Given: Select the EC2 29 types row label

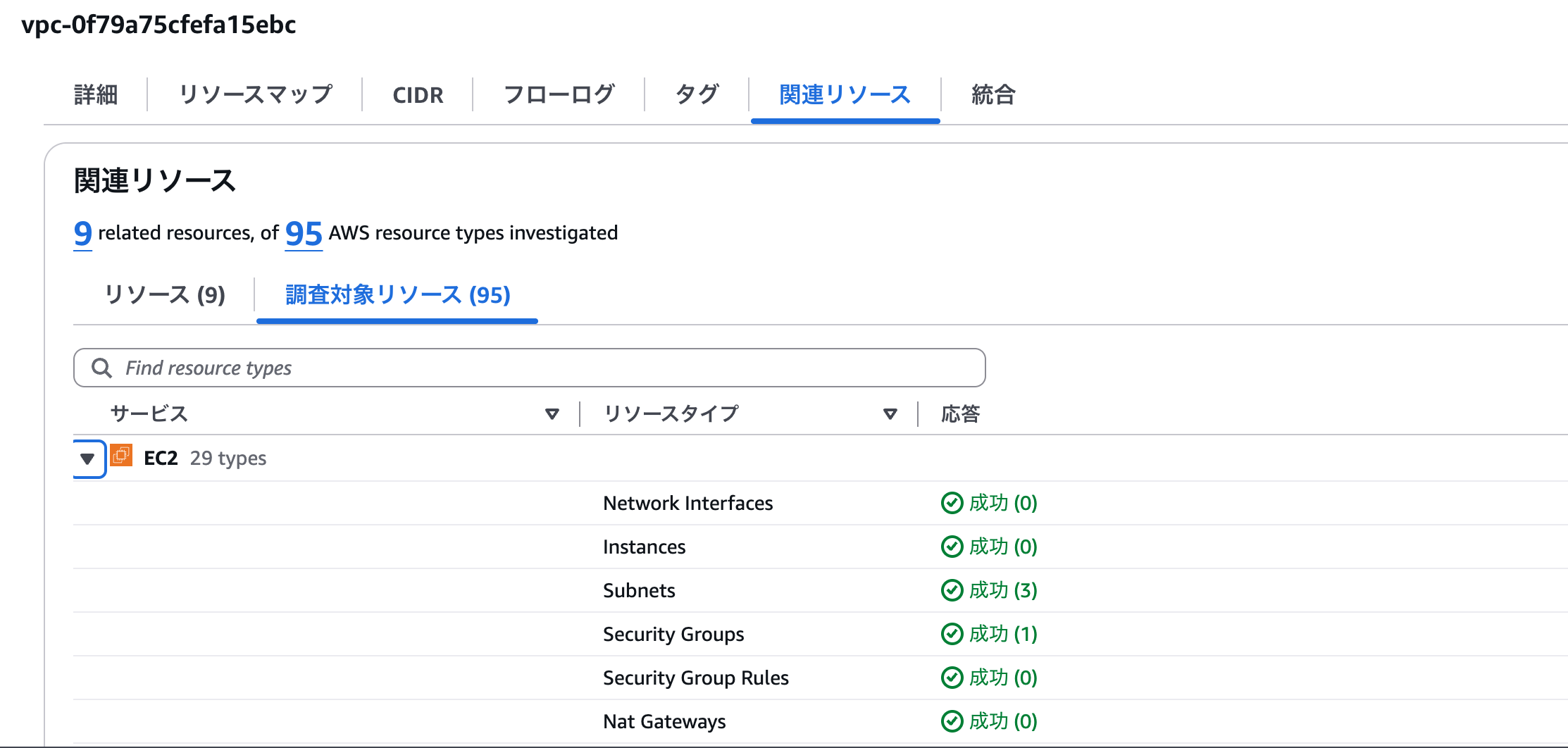Looking at the screenshot, I should 205,459.
